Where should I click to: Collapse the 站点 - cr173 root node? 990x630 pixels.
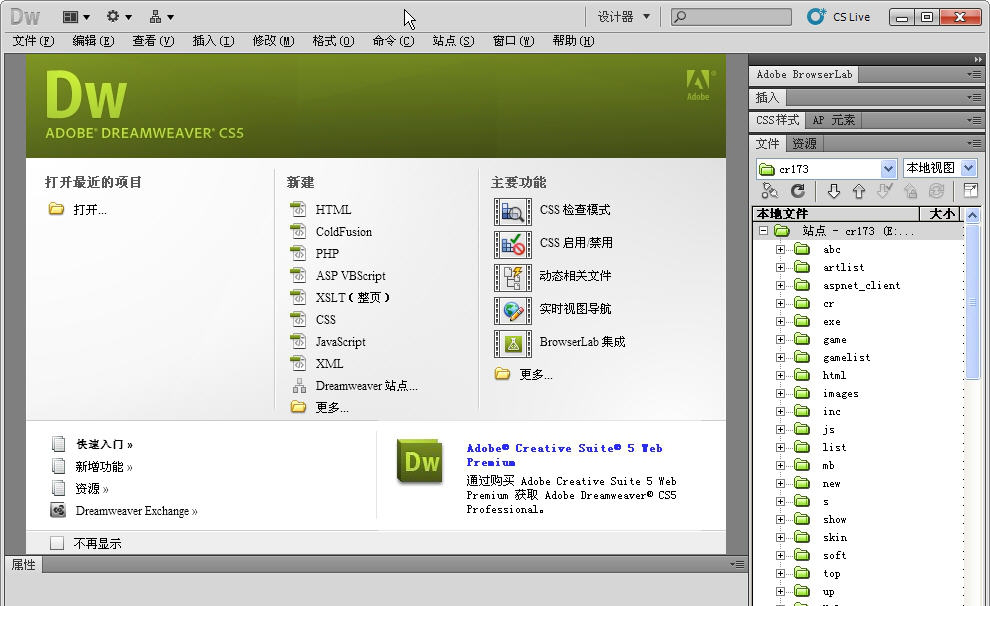point(763,230)
